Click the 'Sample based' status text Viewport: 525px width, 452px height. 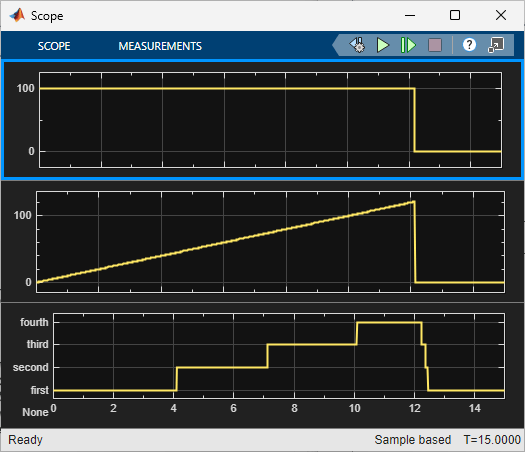[x=412, y=440]
